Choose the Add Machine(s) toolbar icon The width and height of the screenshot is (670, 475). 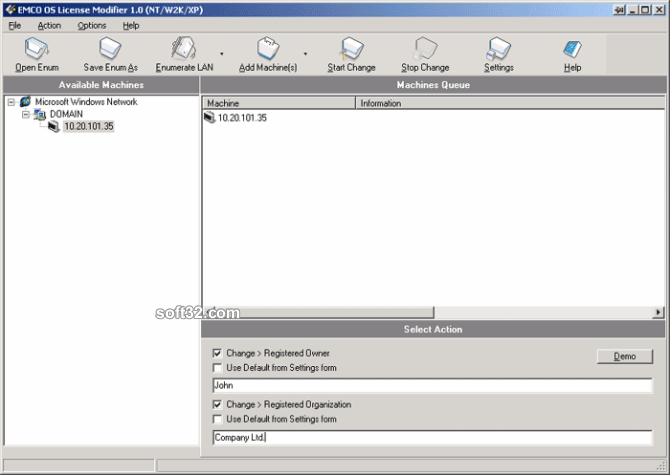click(268, 48)
